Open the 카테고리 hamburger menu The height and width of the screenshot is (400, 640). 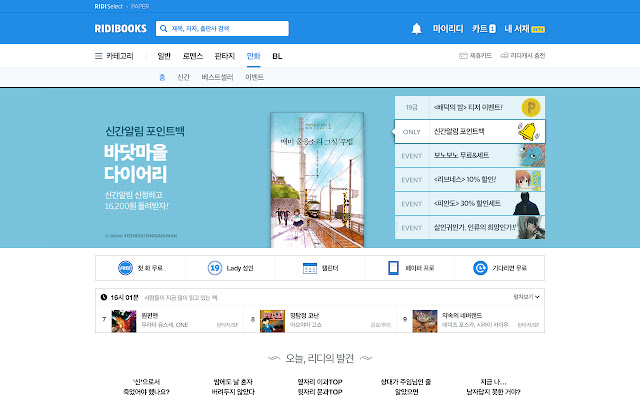point(98,56)
